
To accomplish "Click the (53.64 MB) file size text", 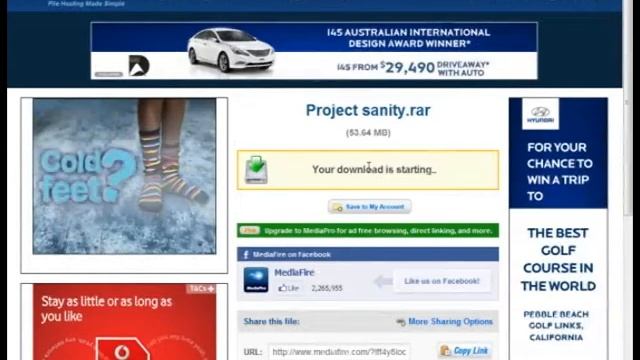I will click(x=368, y=133).
